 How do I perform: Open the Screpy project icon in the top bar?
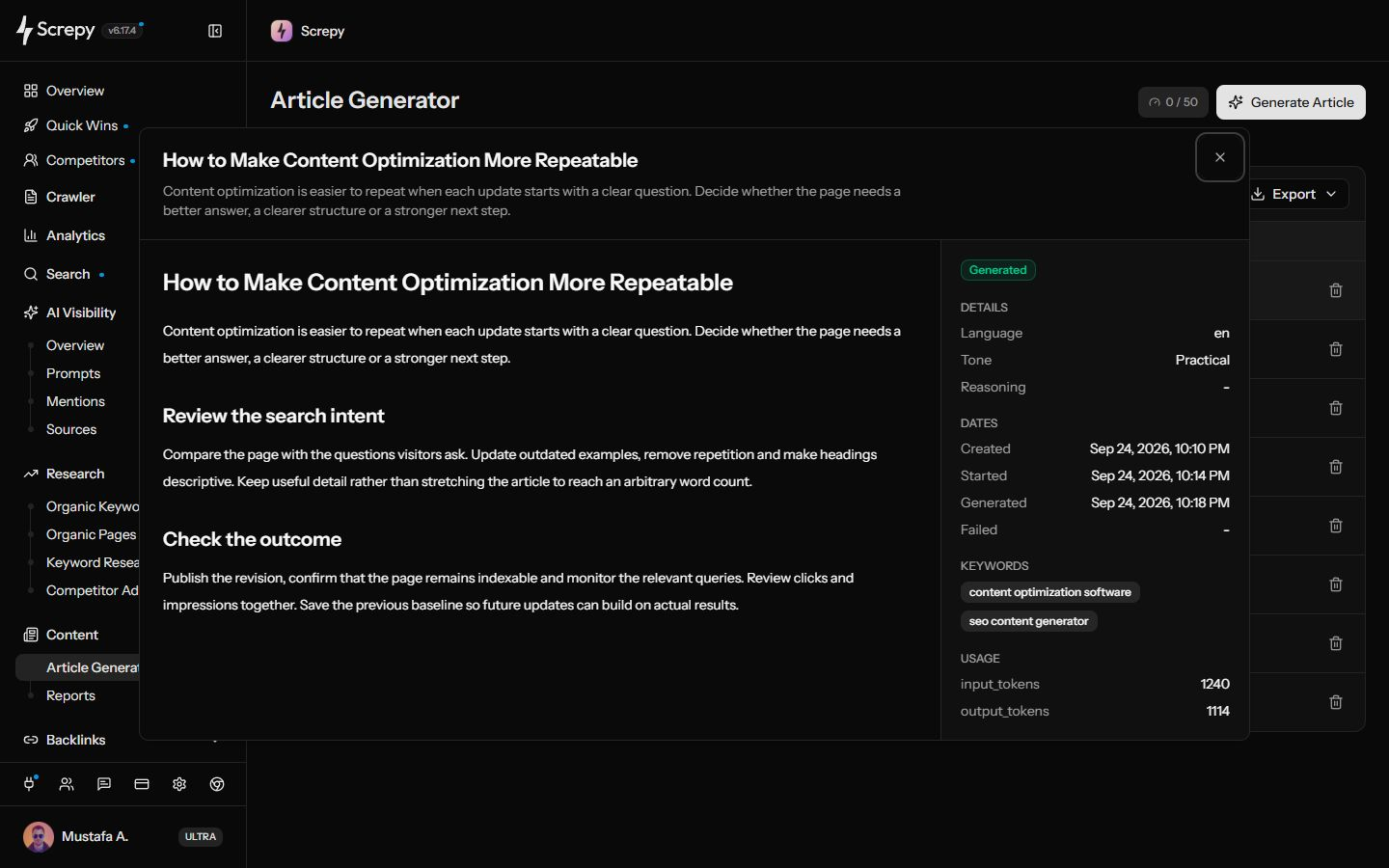pos(282,31)
